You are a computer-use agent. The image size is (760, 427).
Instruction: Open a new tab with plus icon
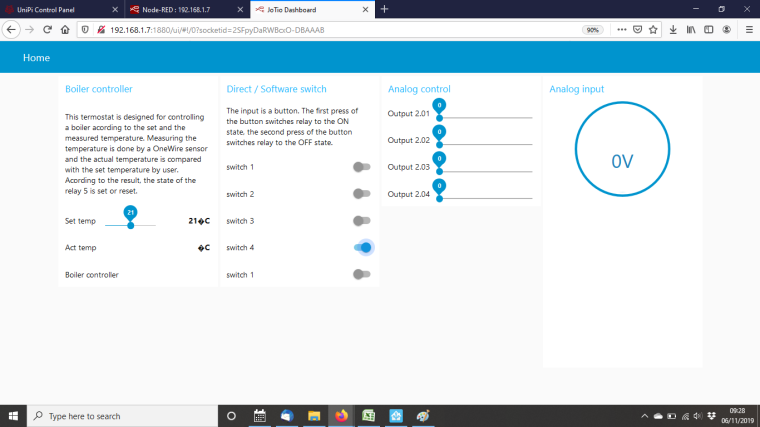click(384, 9)
